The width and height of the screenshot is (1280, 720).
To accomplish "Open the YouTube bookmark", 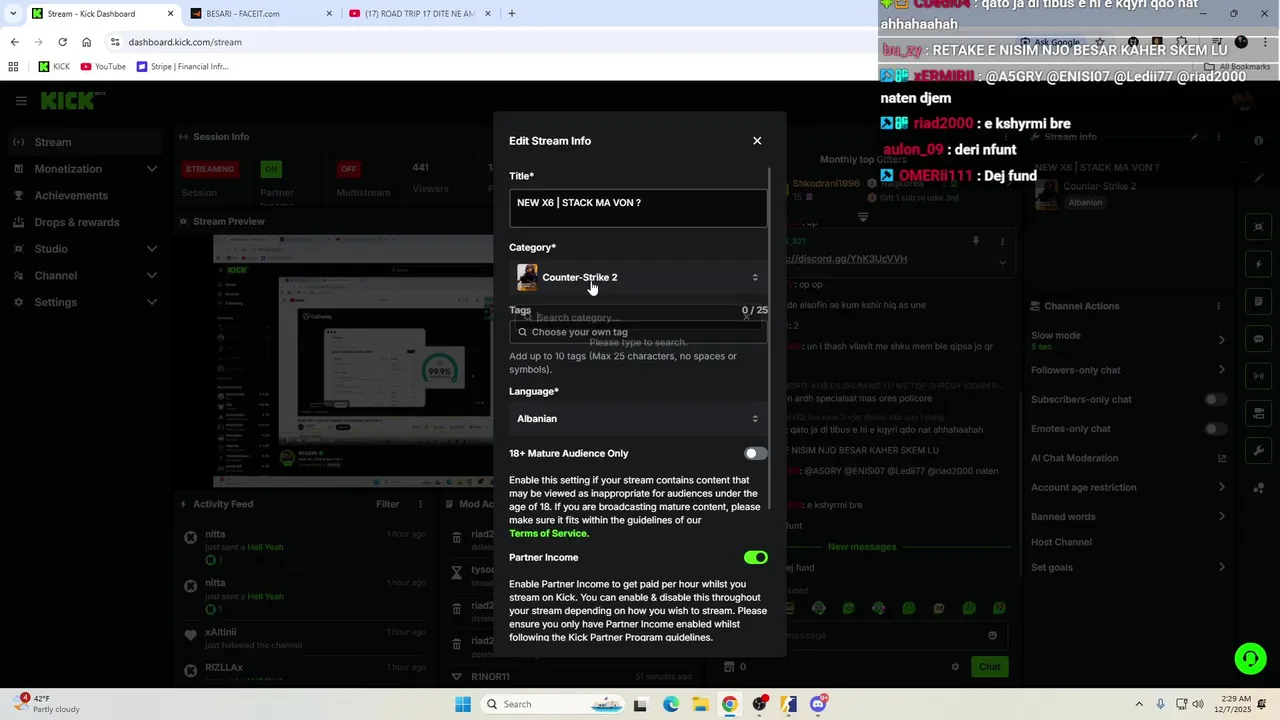I will click(103, 67).
